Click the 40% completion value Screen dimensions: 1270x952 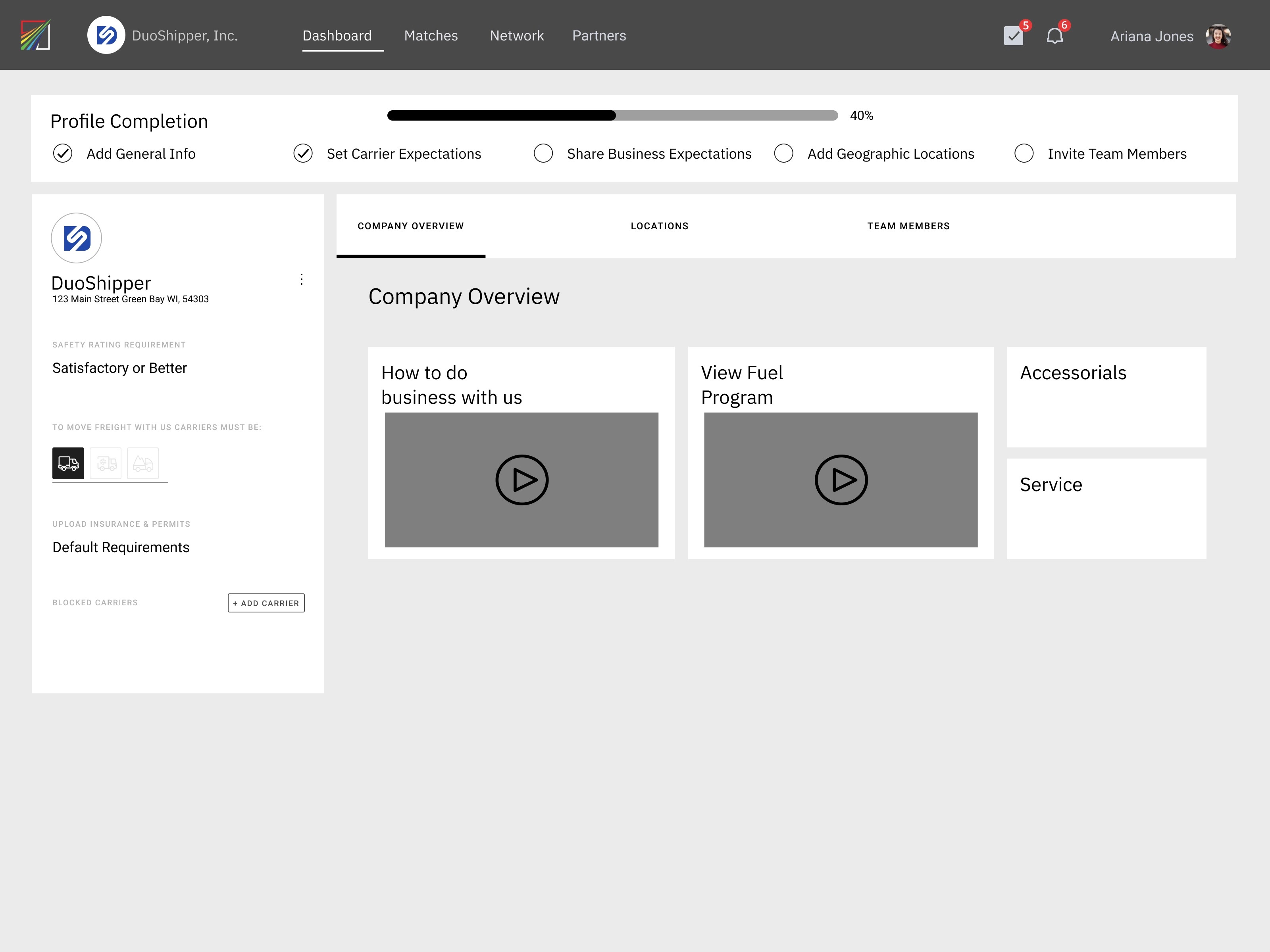pyautogui.click(x=862, y=116)
